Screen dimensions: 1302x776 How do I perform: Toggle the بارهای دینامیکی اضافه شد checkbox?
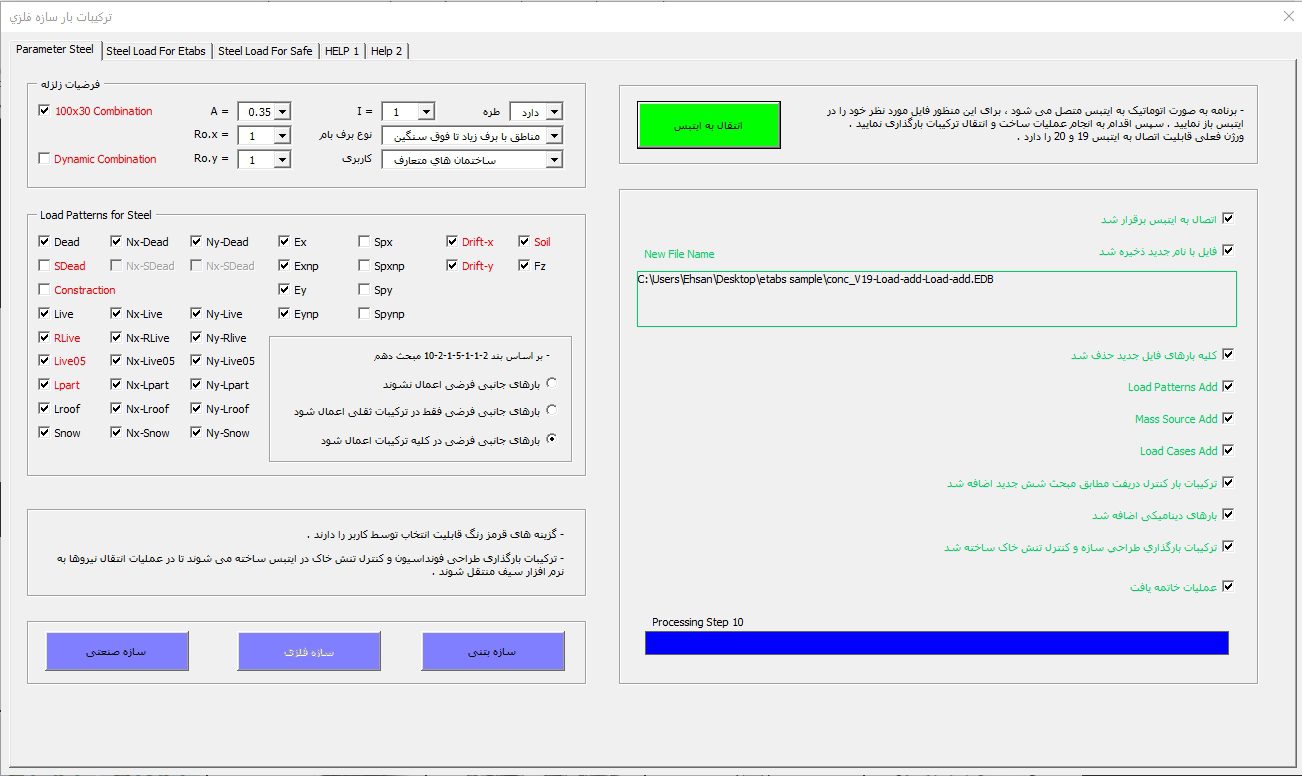pos(1228,515)
